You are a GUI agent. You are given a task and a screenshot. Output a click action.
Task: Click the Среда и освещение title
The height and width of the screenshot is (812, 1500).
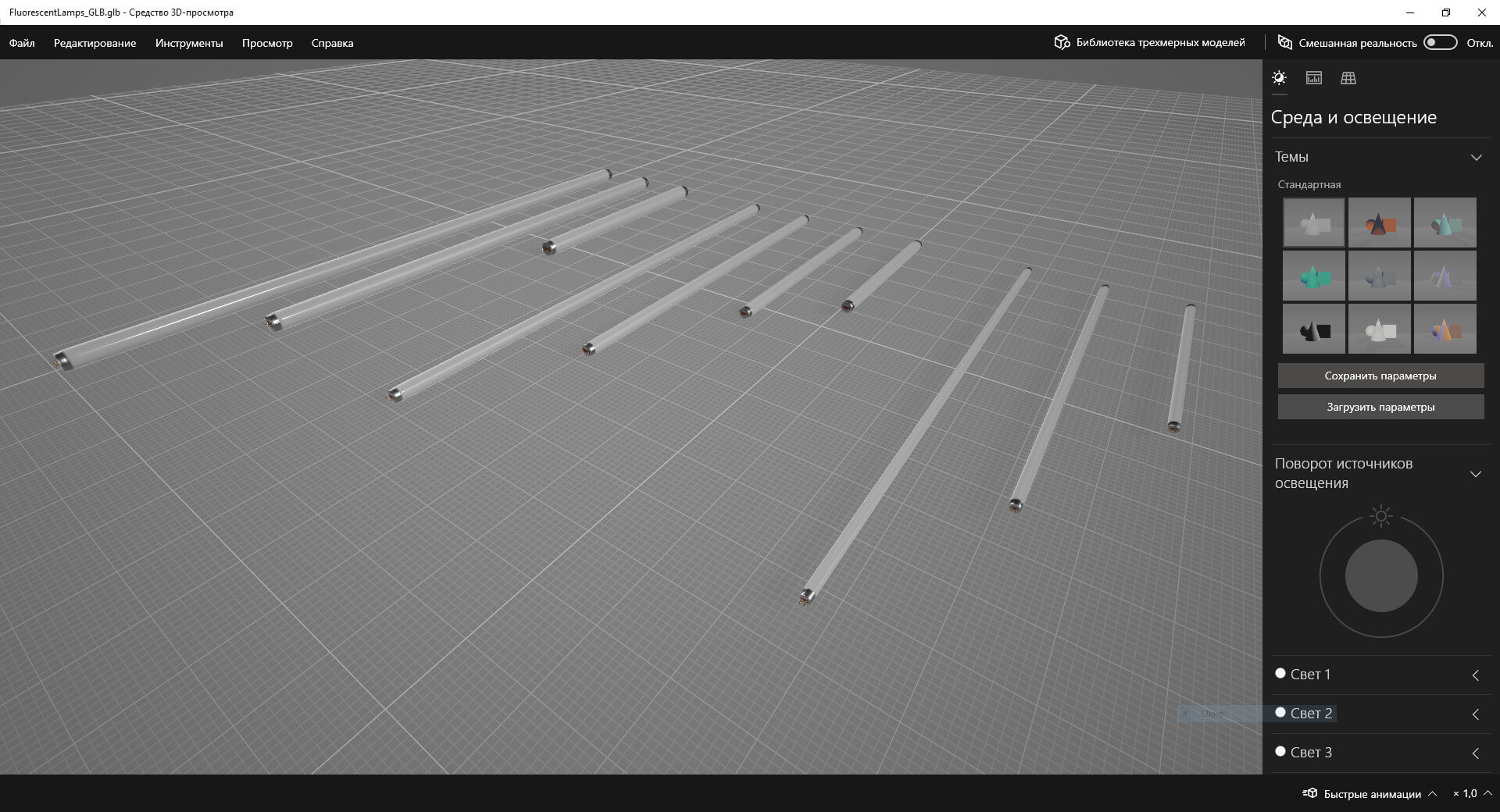click(x=1353, y=117)
